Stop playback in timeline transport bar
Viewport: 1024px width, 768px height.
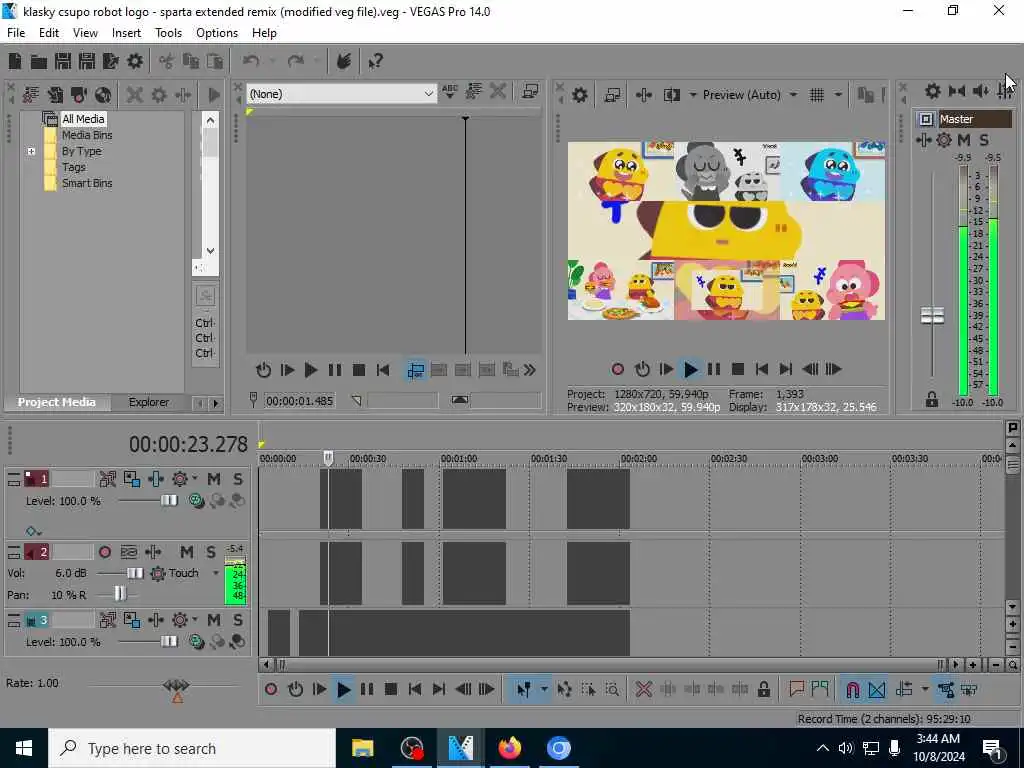(x=391, y=689)
